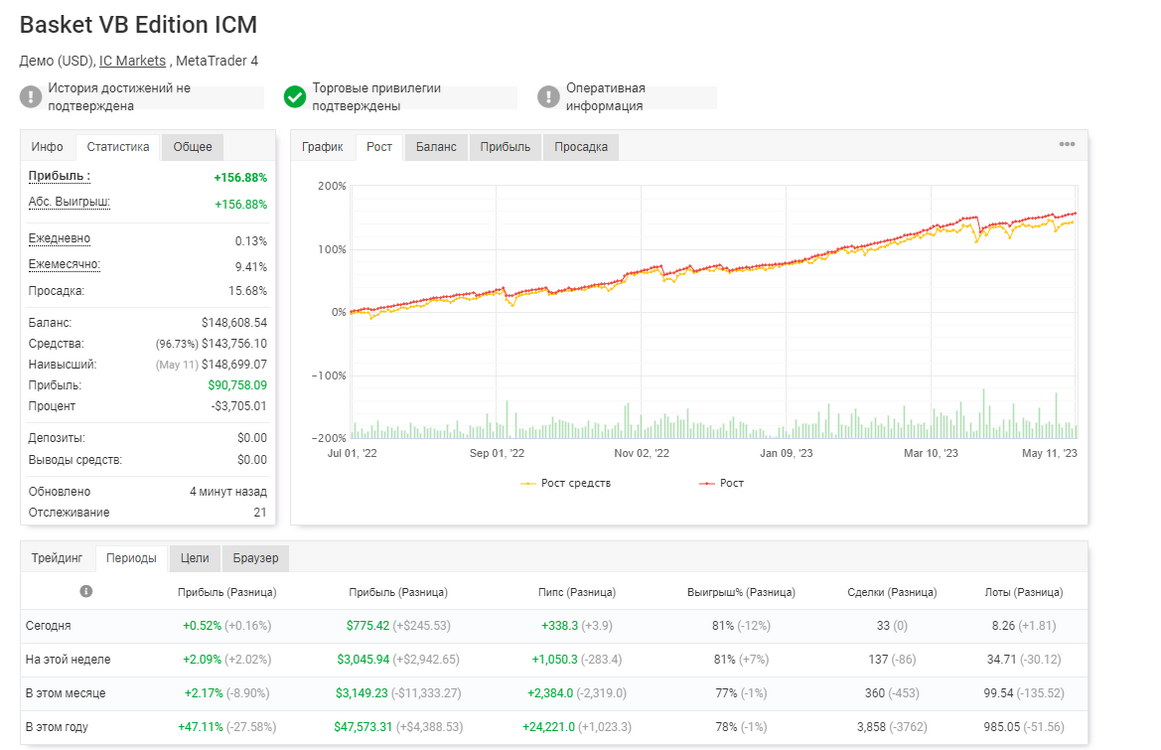The width and height of the screenshot is (1161, 750).
Task: Switch to the Инфо tab
Action: coord(47,147)
